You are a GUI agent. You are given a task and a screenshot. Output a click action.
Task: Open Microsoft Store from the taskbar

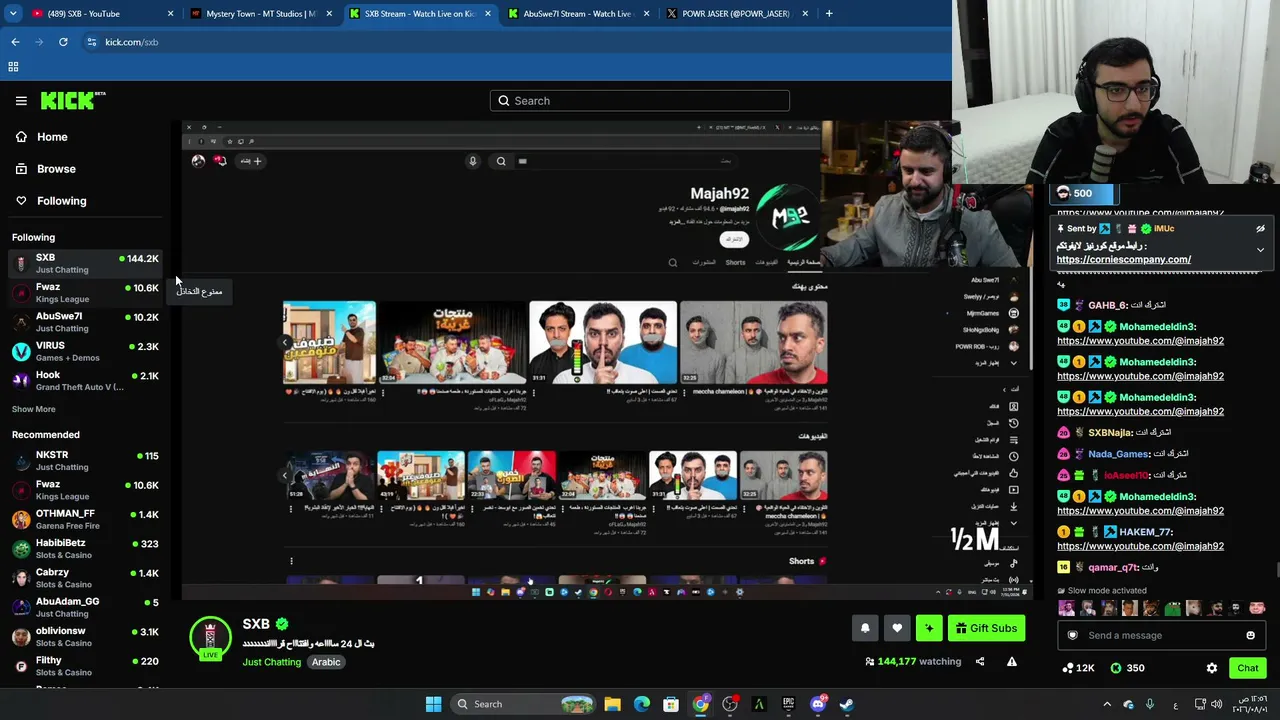click(671, 704)
